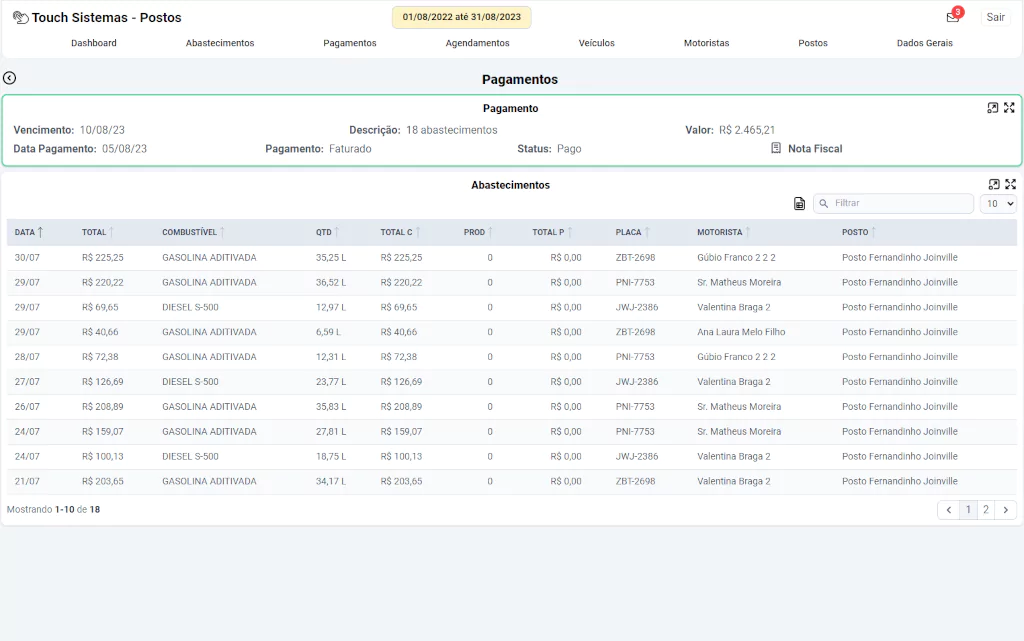Click the Descrição 18 abastecimentos text
1024x641 pixels.
tap(423, 130)
